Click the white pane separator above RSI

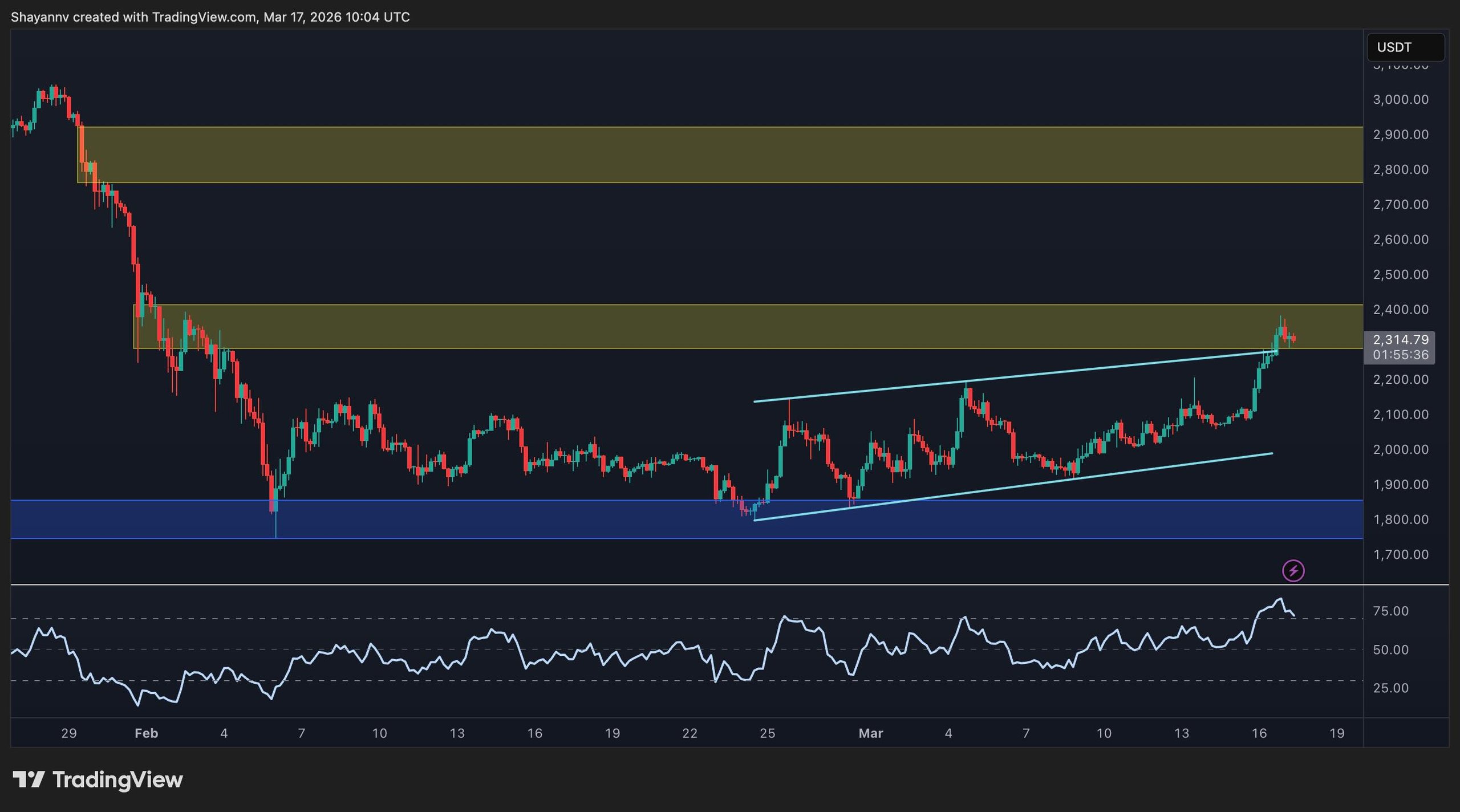point(684,584)
